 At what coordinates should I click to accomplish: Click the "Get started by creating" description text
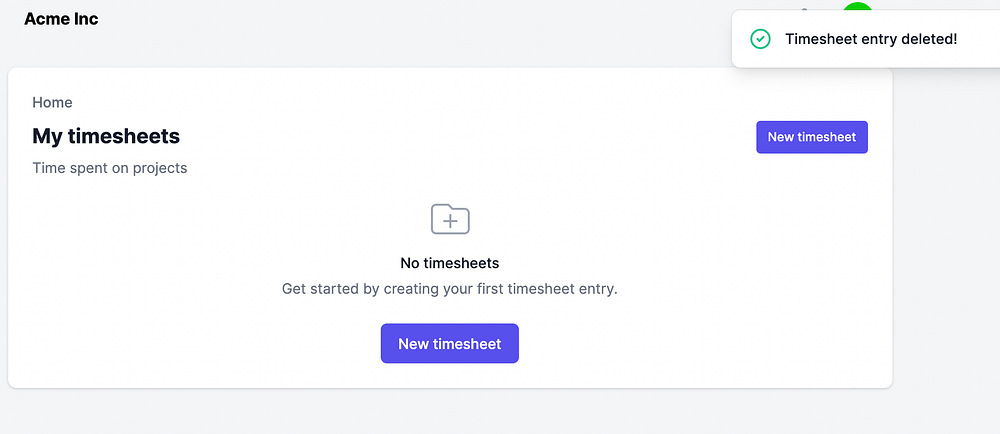click(449, 289)
